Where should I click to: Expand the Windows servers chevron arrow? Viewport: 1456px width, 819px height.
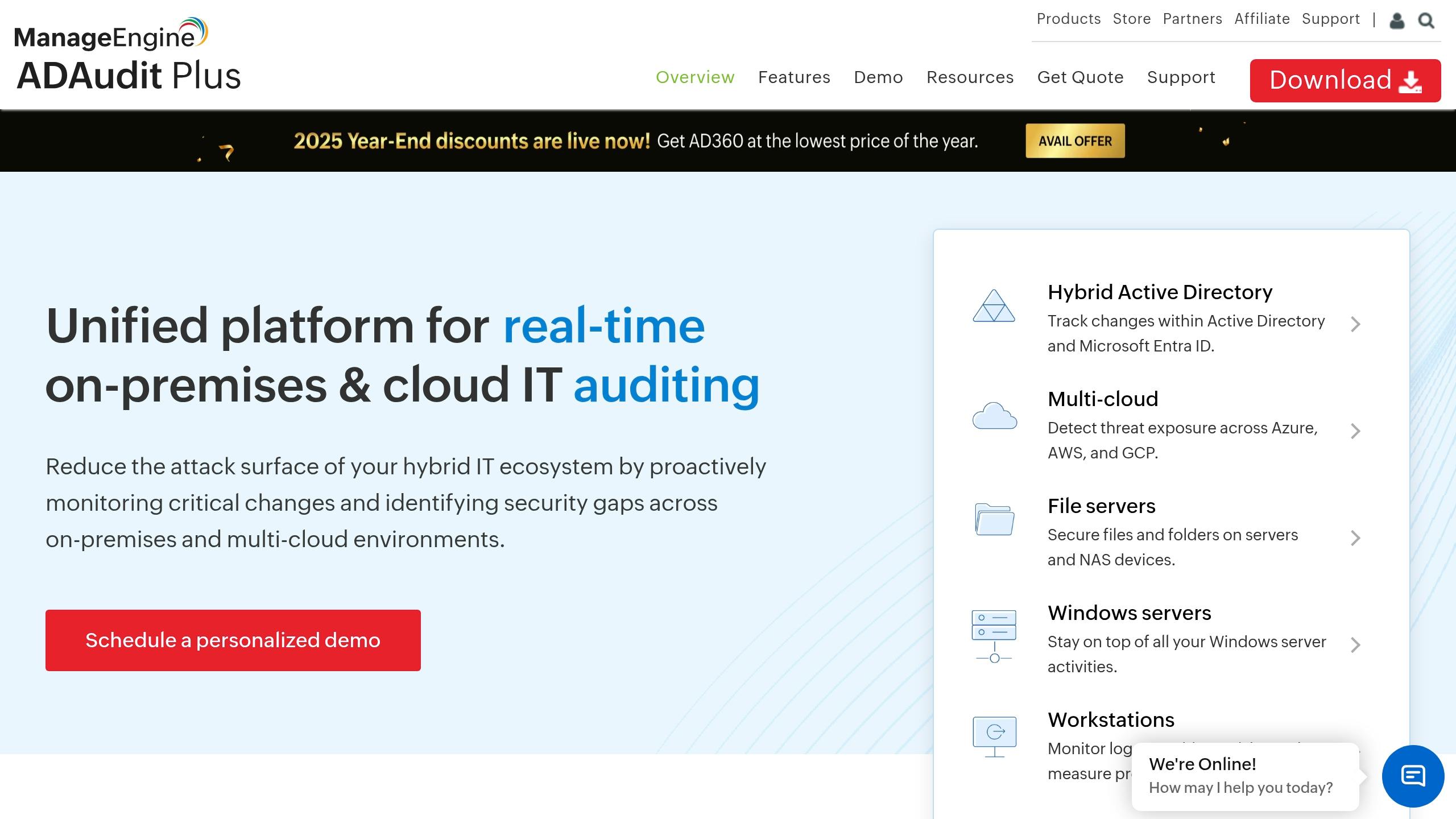(x=1355, y=645)
